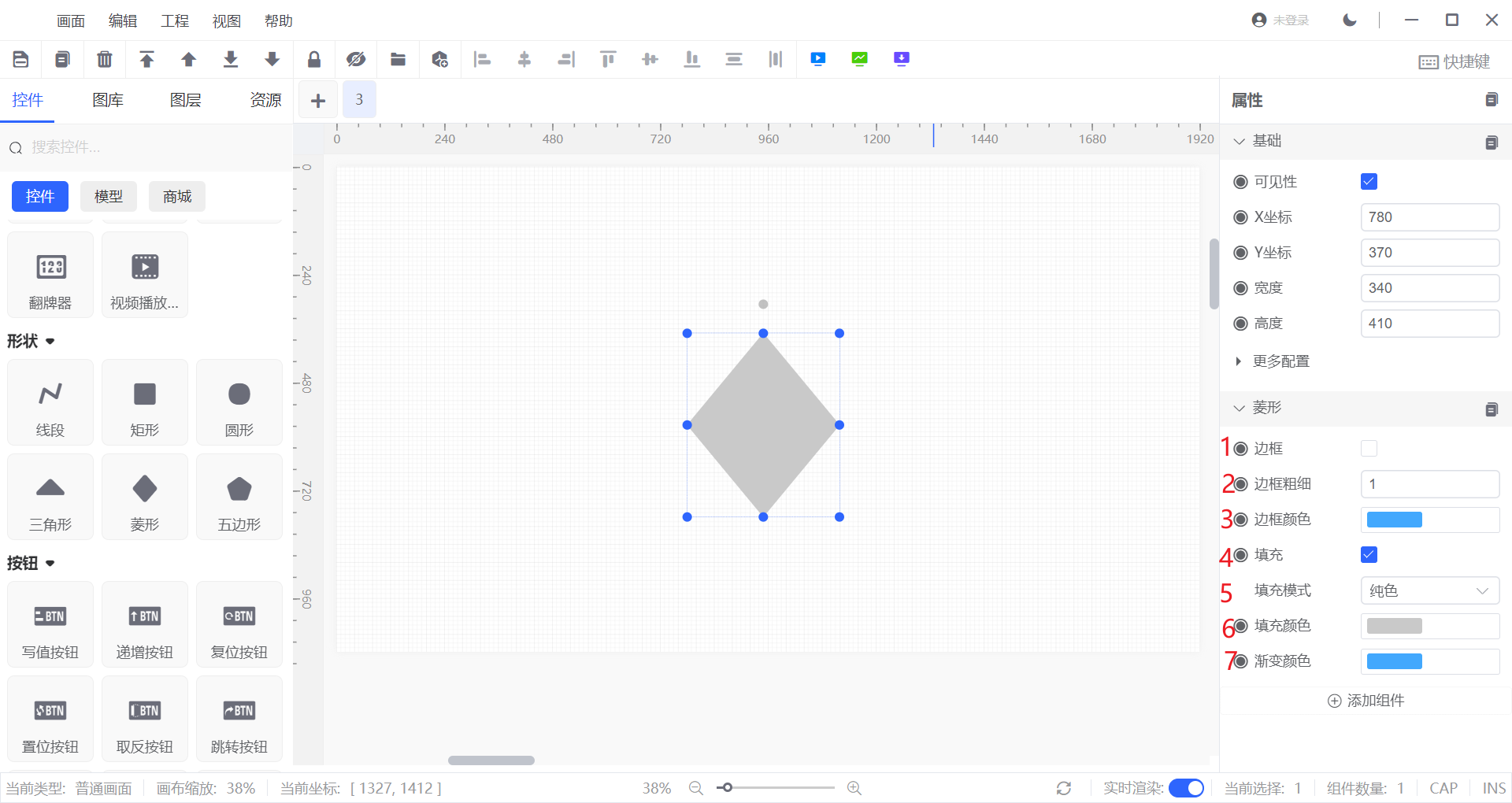Click the bring to top icon

[146, 59]
